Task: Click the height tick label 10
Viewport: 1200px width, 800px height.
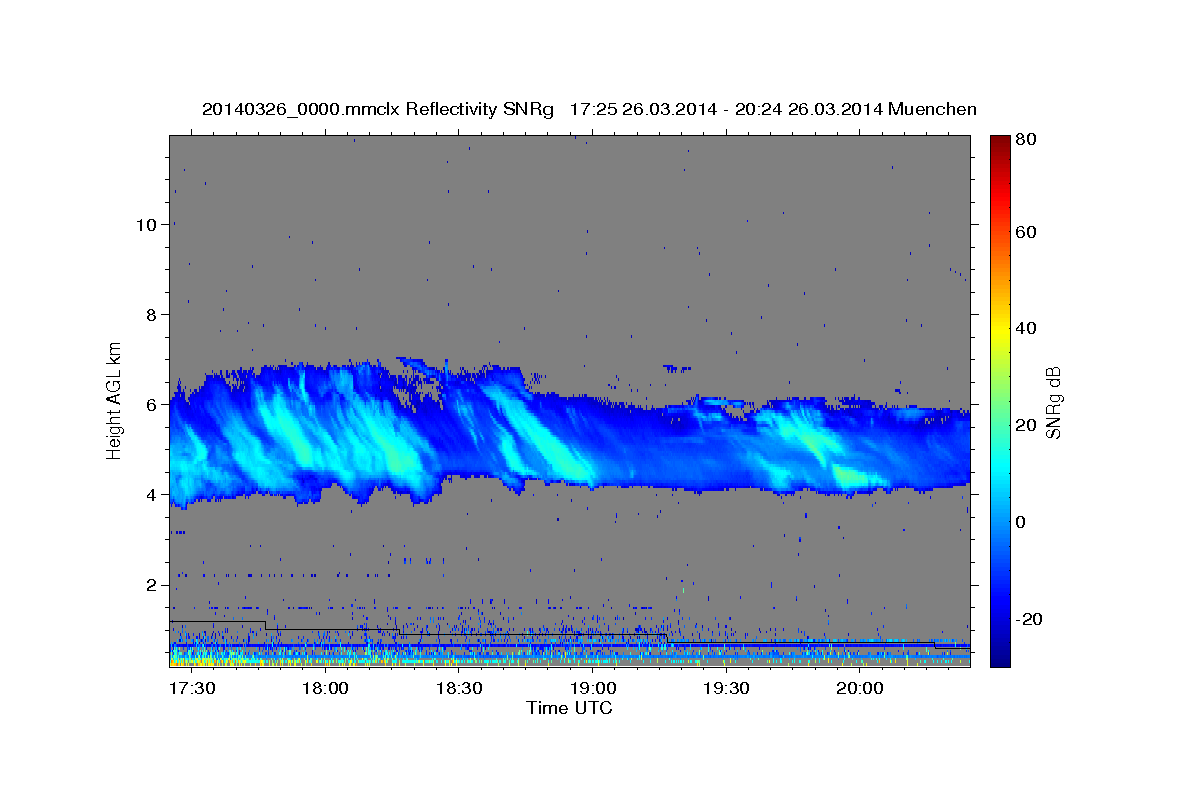Action: [145, 224]
